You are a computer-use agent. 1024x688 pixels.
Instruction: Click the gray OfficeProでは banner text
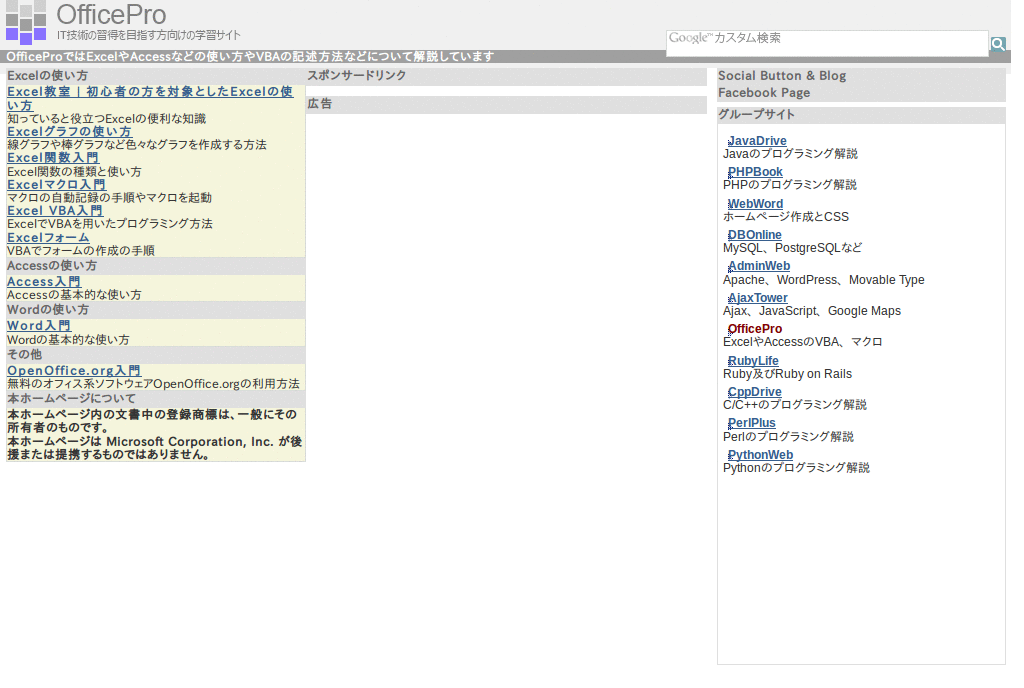(250, 57)
